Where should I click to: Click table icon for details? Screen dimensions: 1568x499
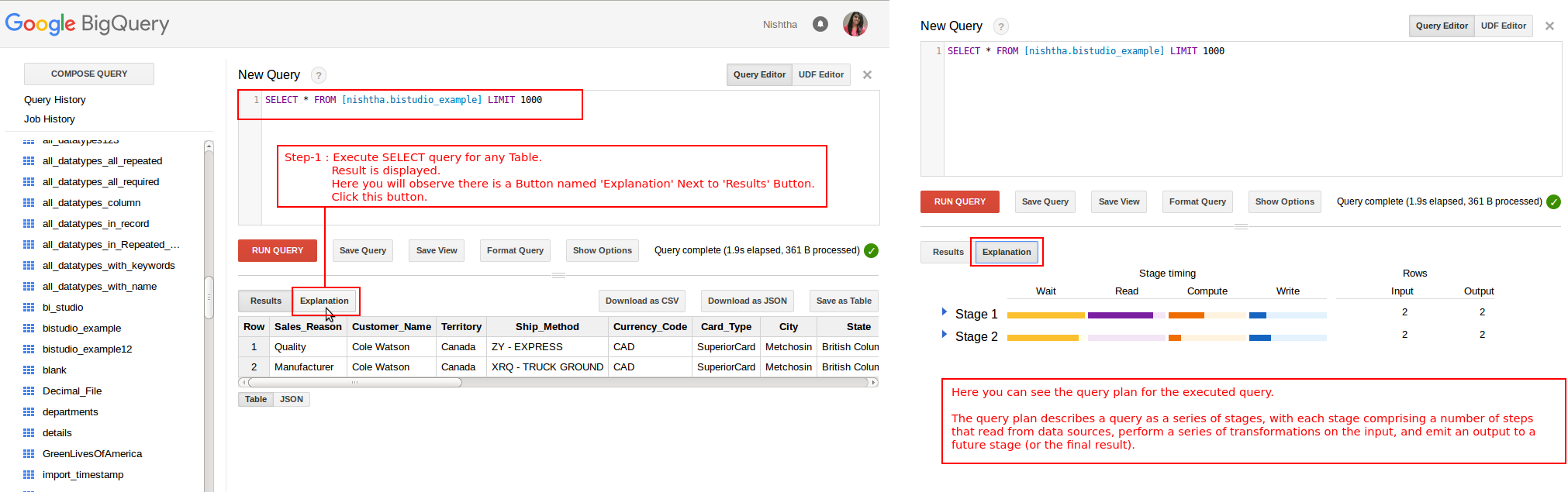(29, 433)
